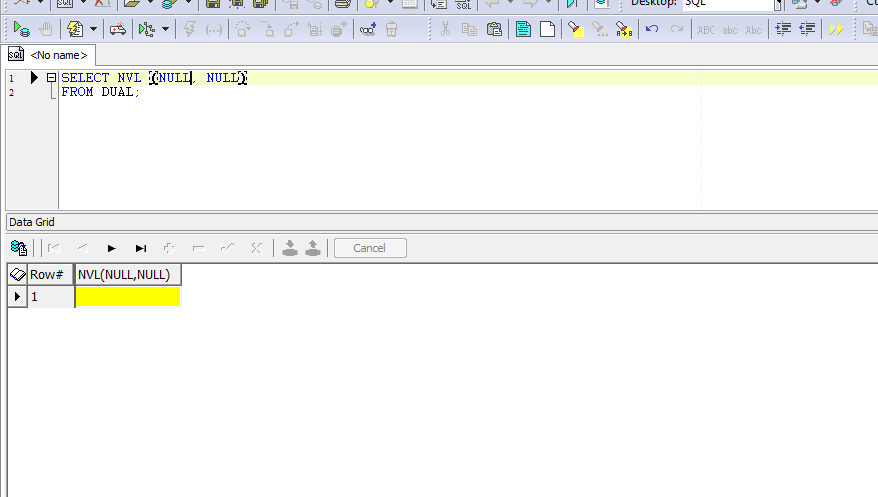This screenshot has width=878, height=497.
Task: Select the yellow NULL result cell
Action: [x=127, y=297]
